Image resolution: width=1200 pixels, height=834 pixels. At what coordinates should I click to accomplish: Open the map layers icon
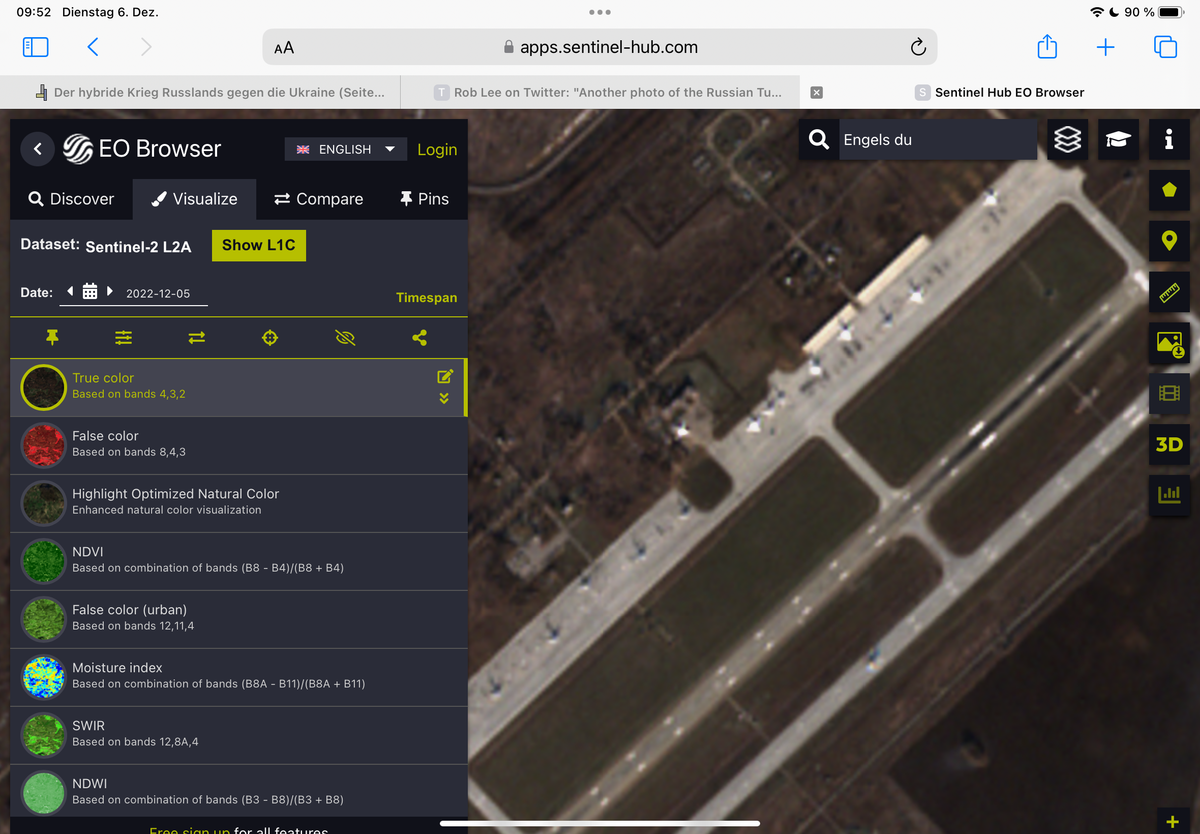pos(1067,140)
